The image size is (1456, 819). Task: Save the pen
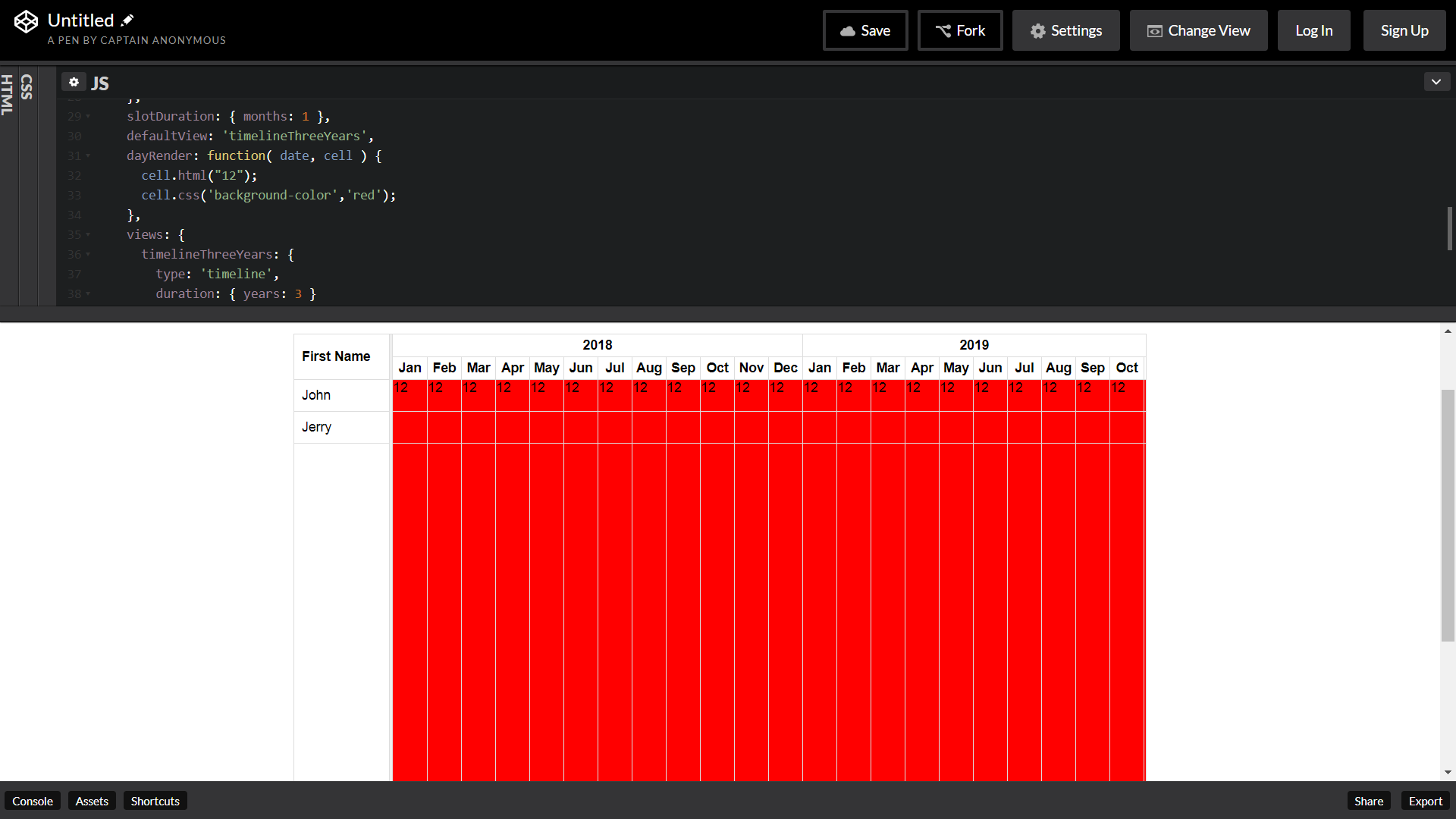coord(865,30)
